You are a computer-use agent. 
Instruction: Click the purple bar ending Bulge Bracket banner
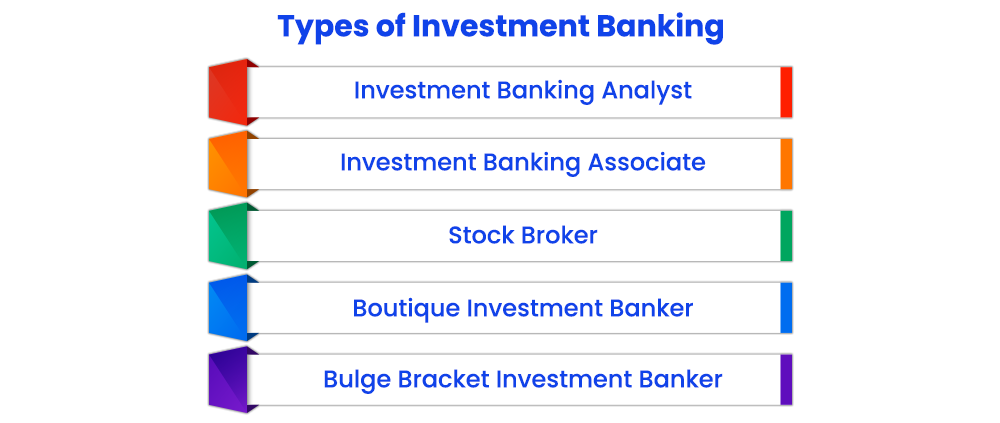coord(786,380)
